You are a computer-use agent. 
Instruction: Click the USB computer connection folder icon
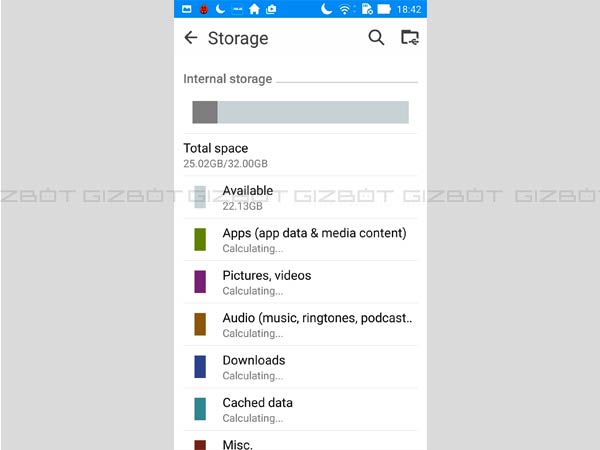409,38
